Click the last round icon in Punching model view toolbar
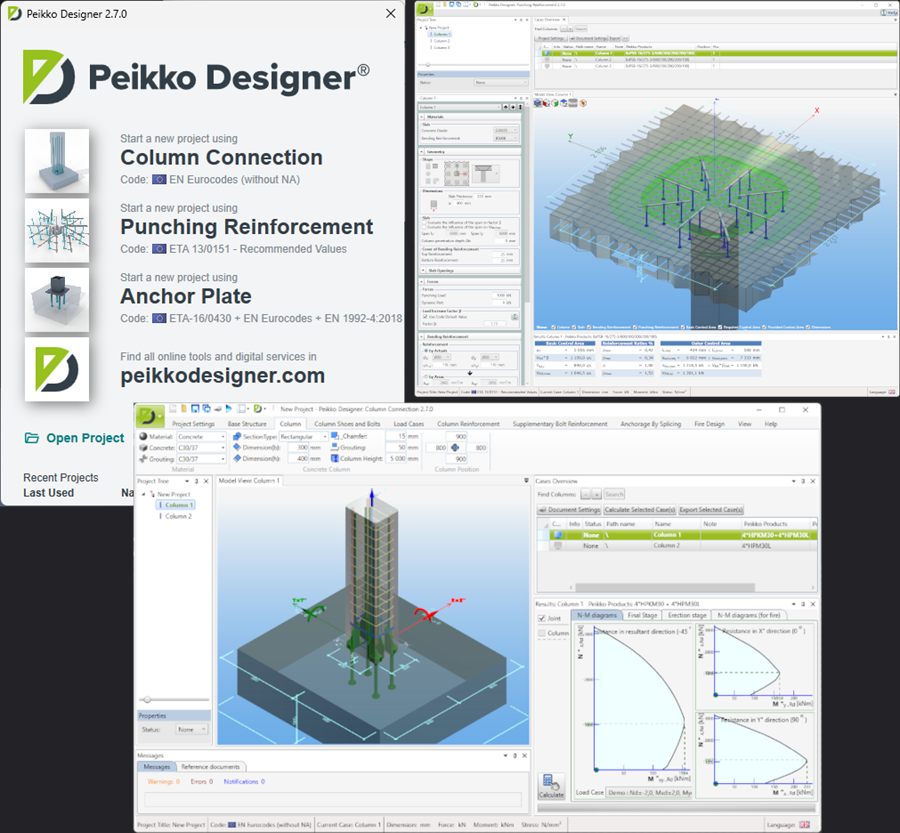Image resolution: width=900 pixels, height=833 pixels. coord(583,103)
